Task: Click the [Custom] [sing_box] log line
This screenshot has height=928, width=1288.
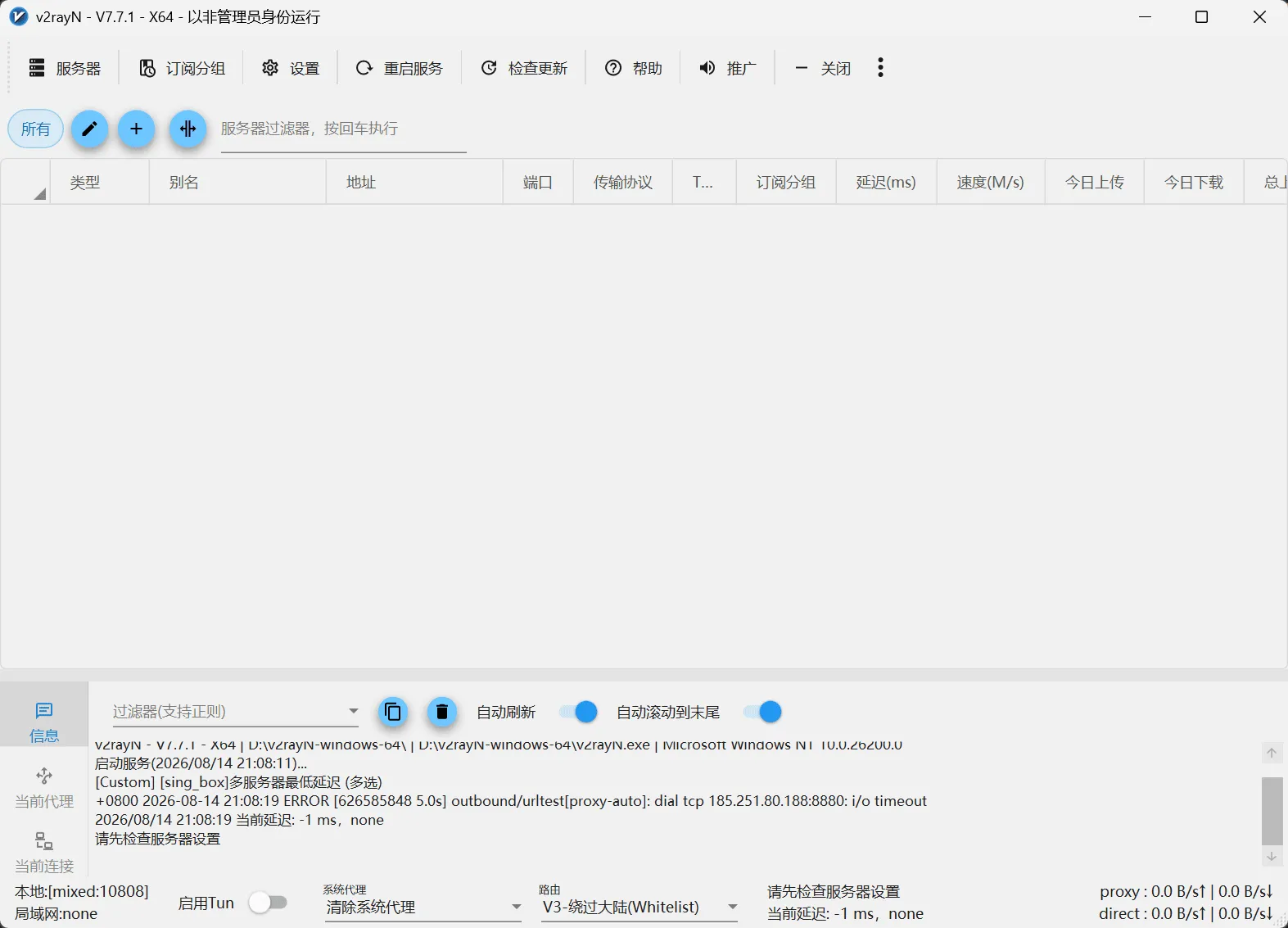Action: point(238,782)
